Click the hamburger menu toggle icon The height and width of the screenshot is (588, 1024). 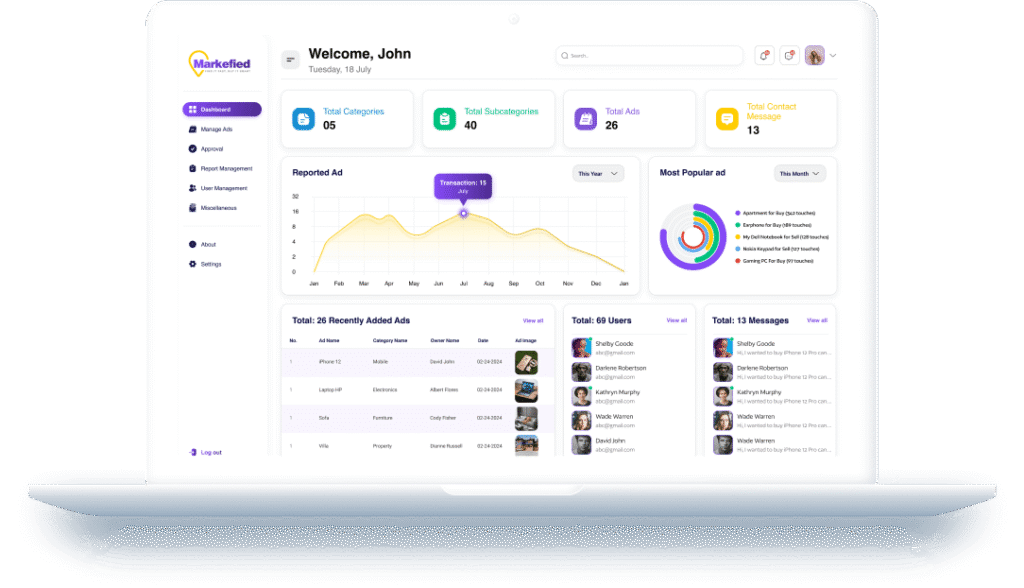291,60
